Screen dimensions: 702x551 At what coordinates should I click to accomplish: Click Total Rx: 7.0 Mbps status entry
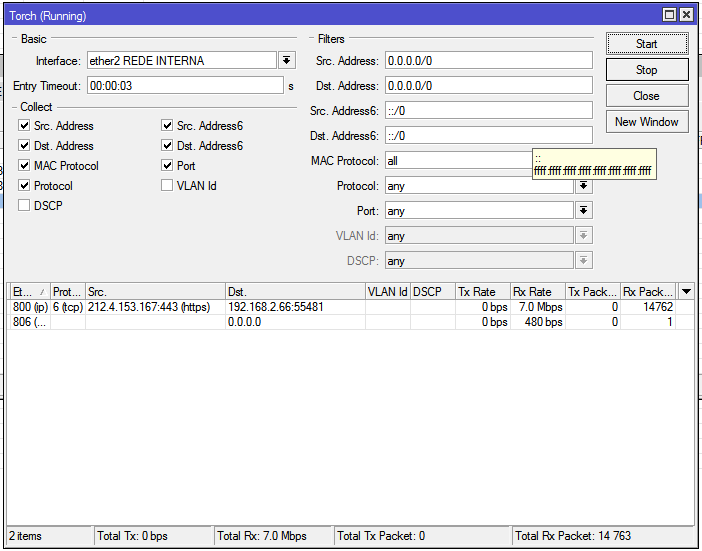(x=274, y=536)
